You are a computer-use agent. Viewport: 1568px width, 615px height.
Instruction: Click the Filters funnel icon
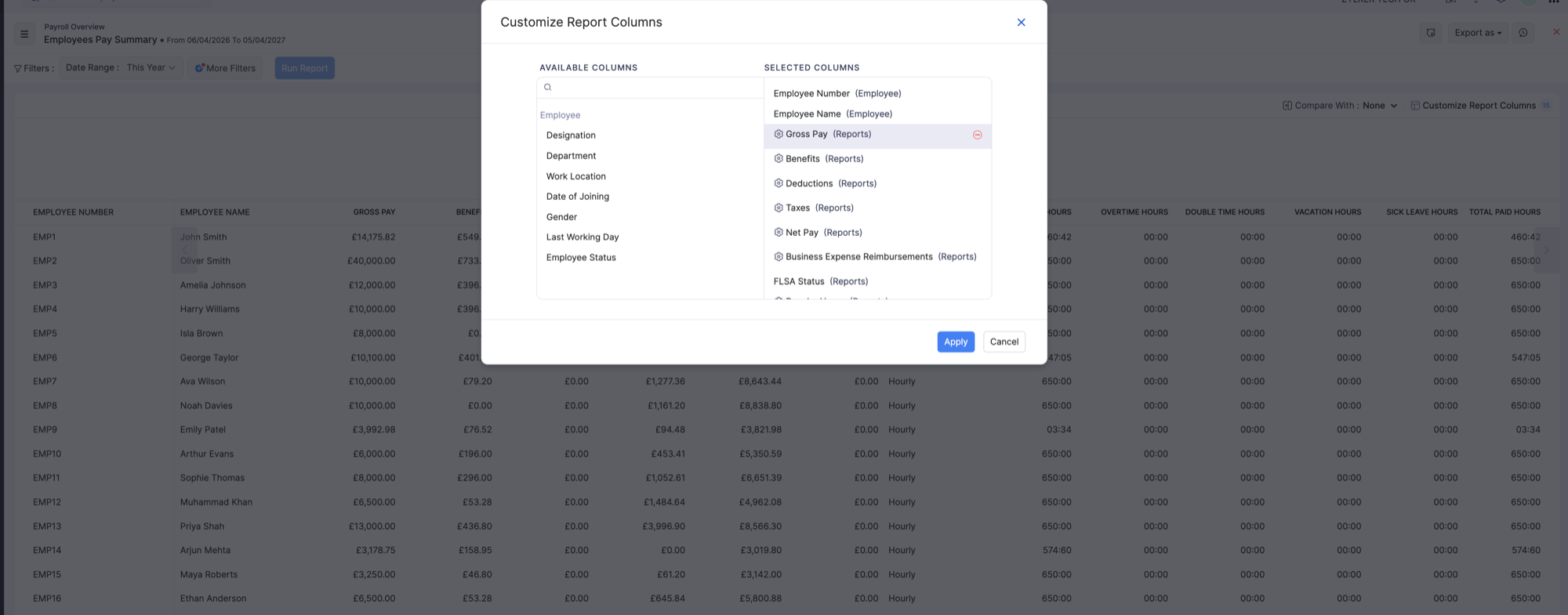(x=17, y=69)
